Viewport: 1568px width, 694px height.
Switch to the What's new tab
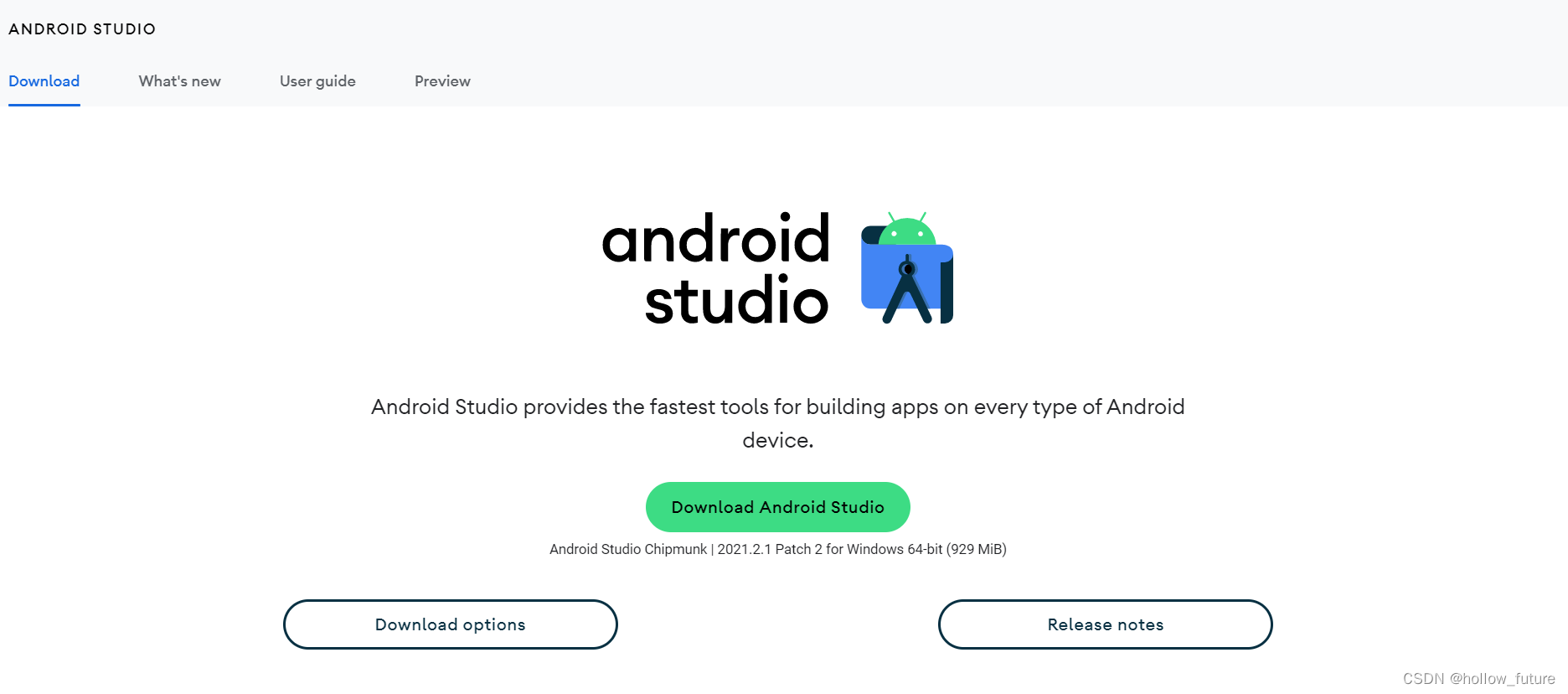180,81
